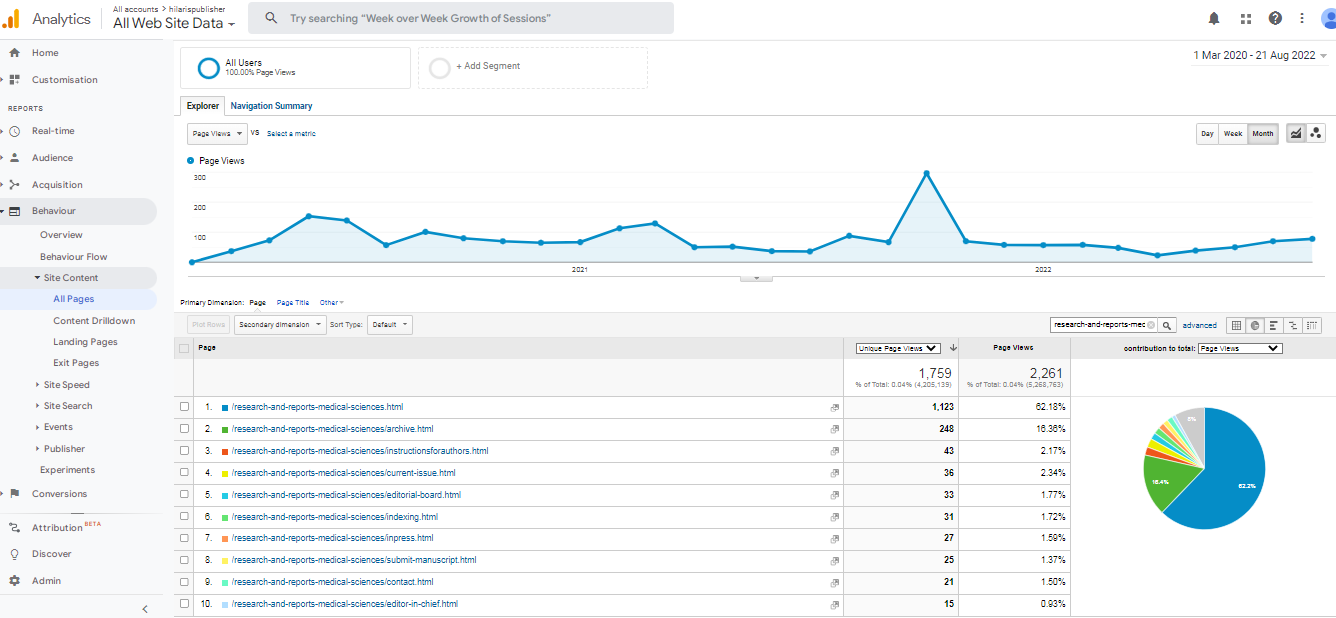
Task: Tick checkbox for editor-in-chief.html row
Action: [184, 604]
